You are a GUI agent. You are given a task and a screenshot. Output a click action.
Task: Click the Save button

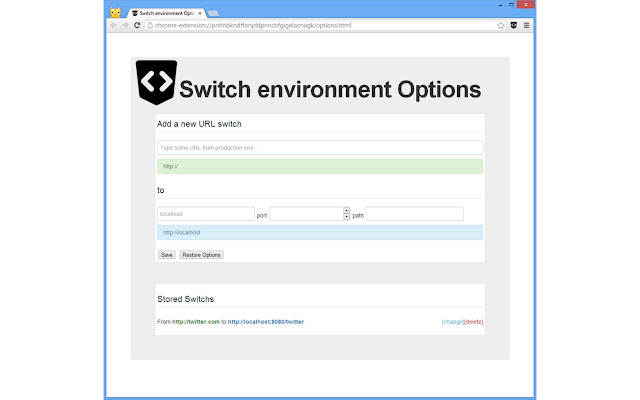click(167, 255)
